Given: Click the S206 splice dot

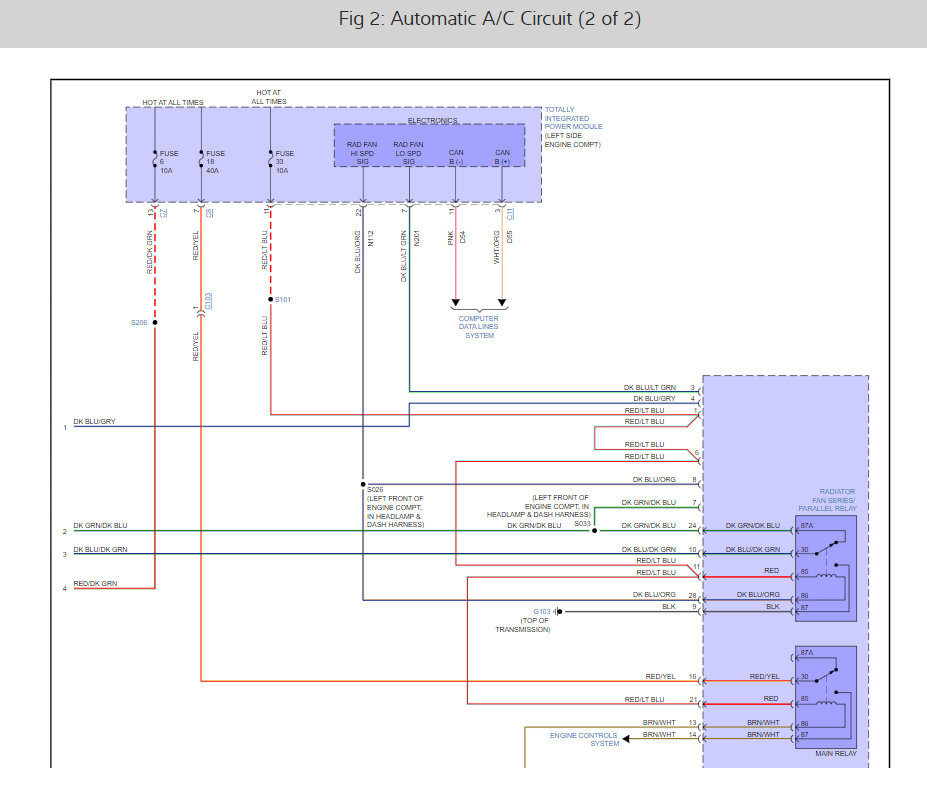Looking at the screenshot, I should 155,323.
